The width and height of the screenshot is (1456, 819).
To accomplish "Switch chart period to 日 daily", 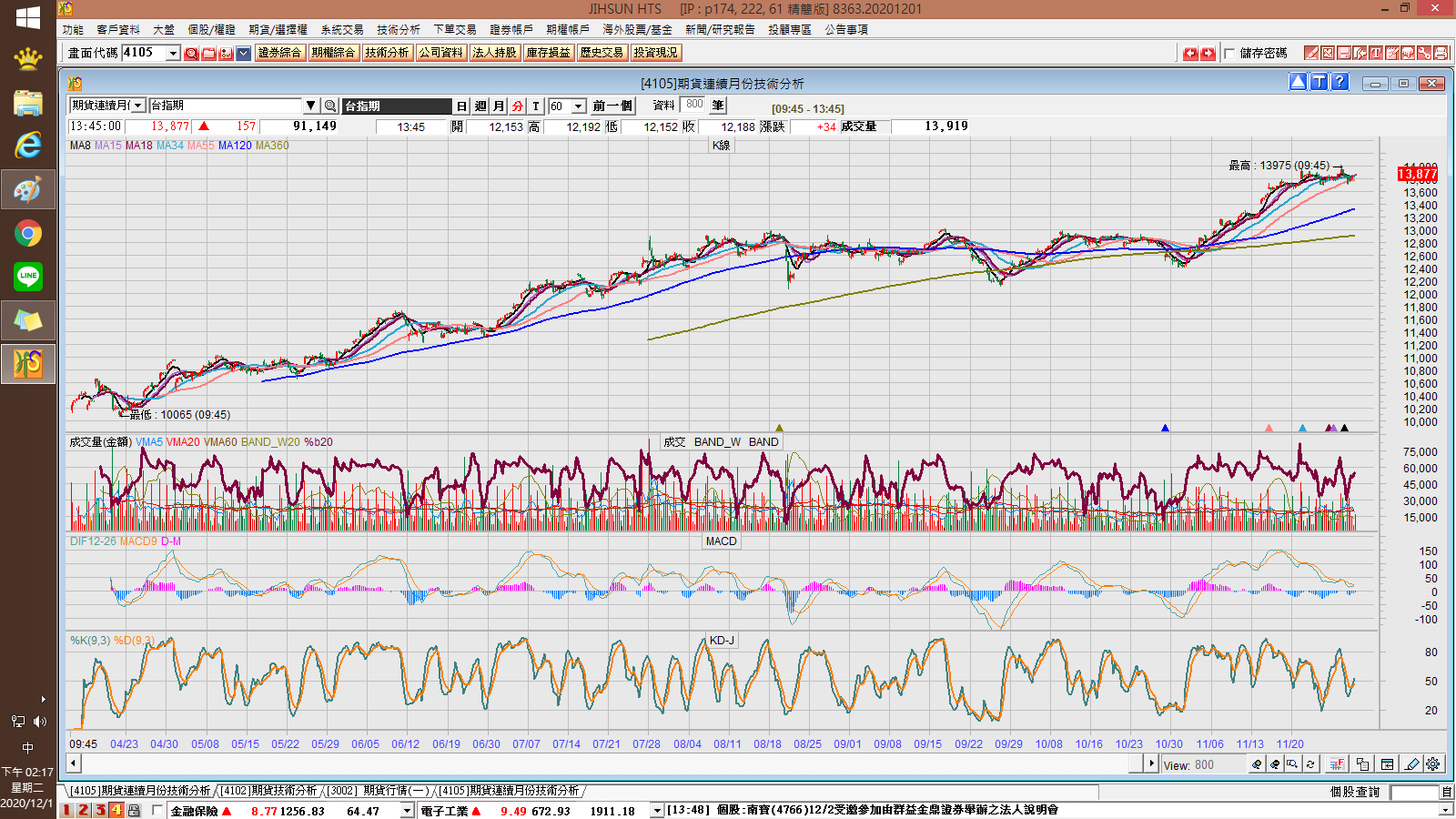I will coord(462,106).
